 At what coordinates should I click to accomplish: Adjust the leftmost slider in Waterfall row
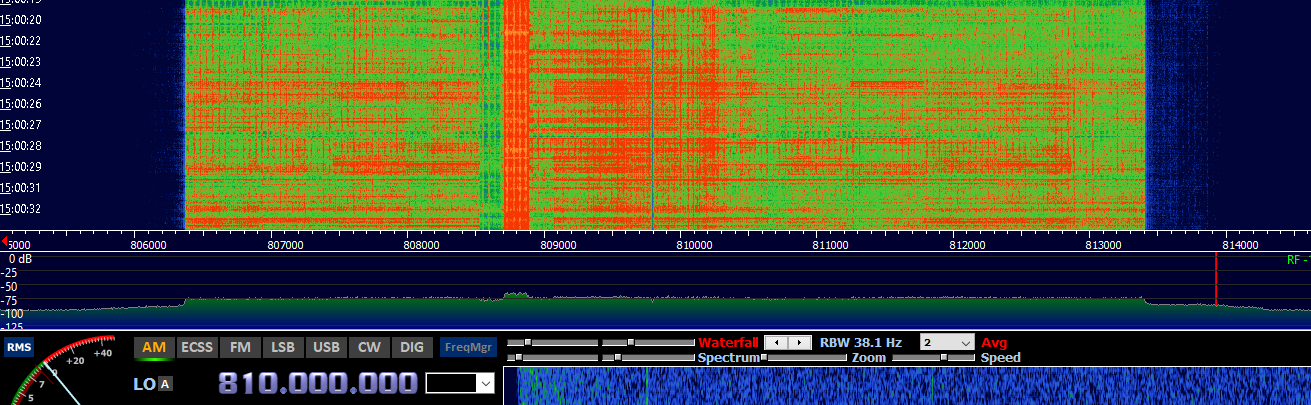tap(552, 342)
